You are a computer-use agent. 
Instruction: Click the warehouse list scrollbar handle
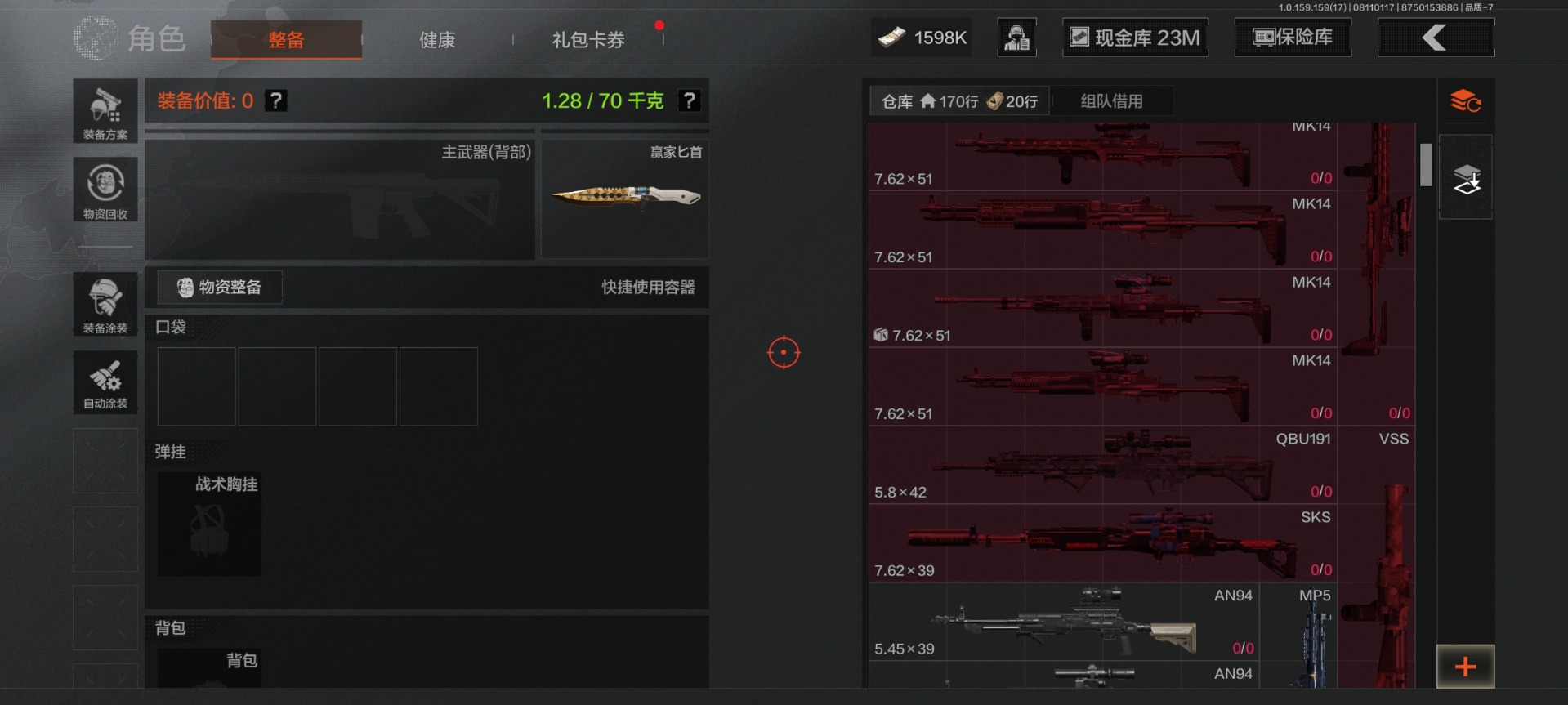click(x=1426, y=165)
